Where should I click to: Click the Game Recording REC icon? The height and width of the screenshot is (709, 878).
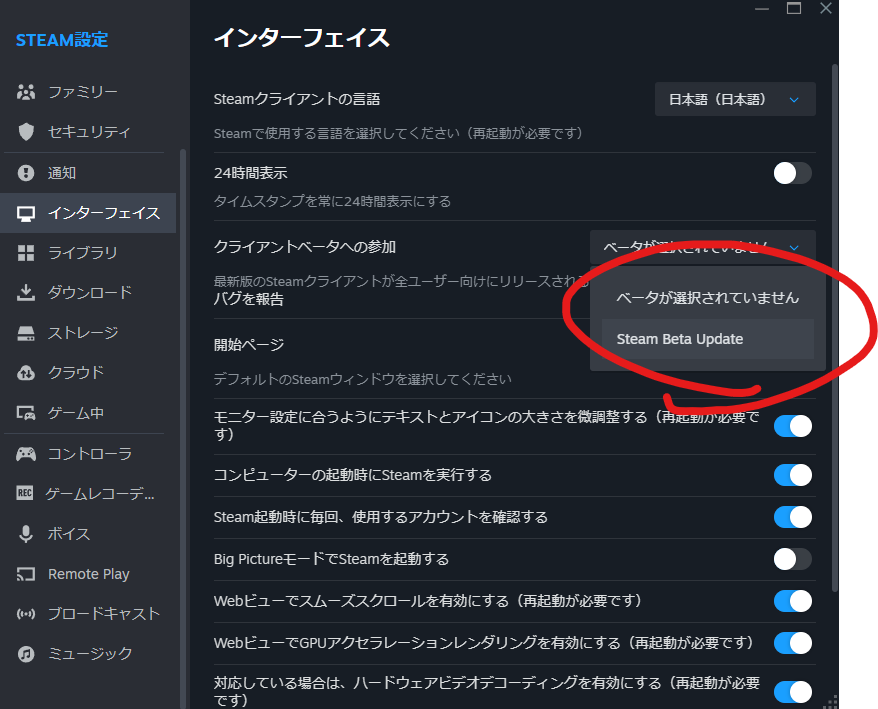click(25, 493)
